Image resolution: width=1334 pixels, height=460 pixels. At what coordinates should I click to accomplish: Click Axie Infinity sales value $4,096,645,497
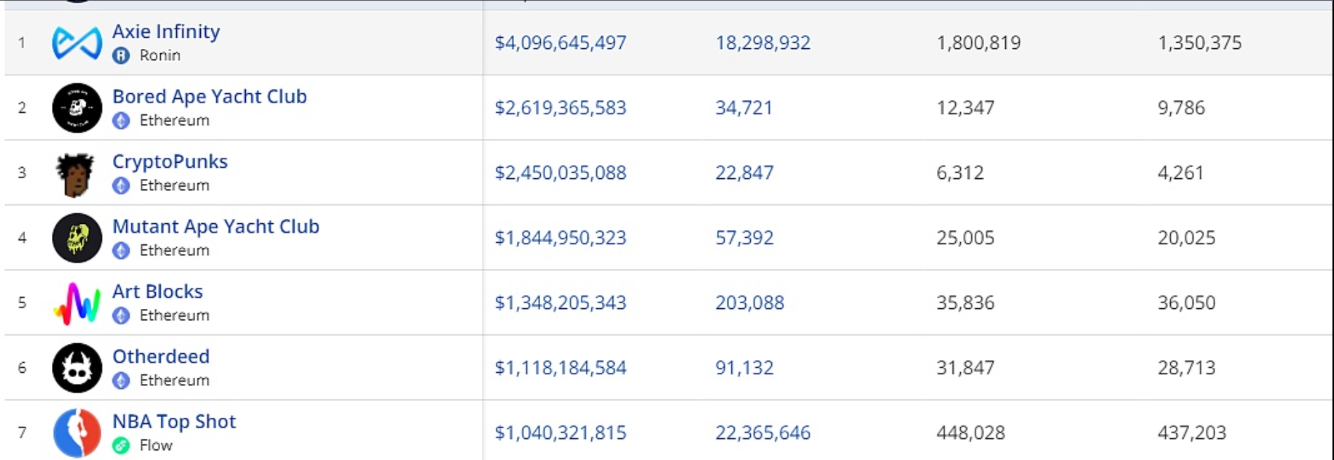(x=560, y=43)
